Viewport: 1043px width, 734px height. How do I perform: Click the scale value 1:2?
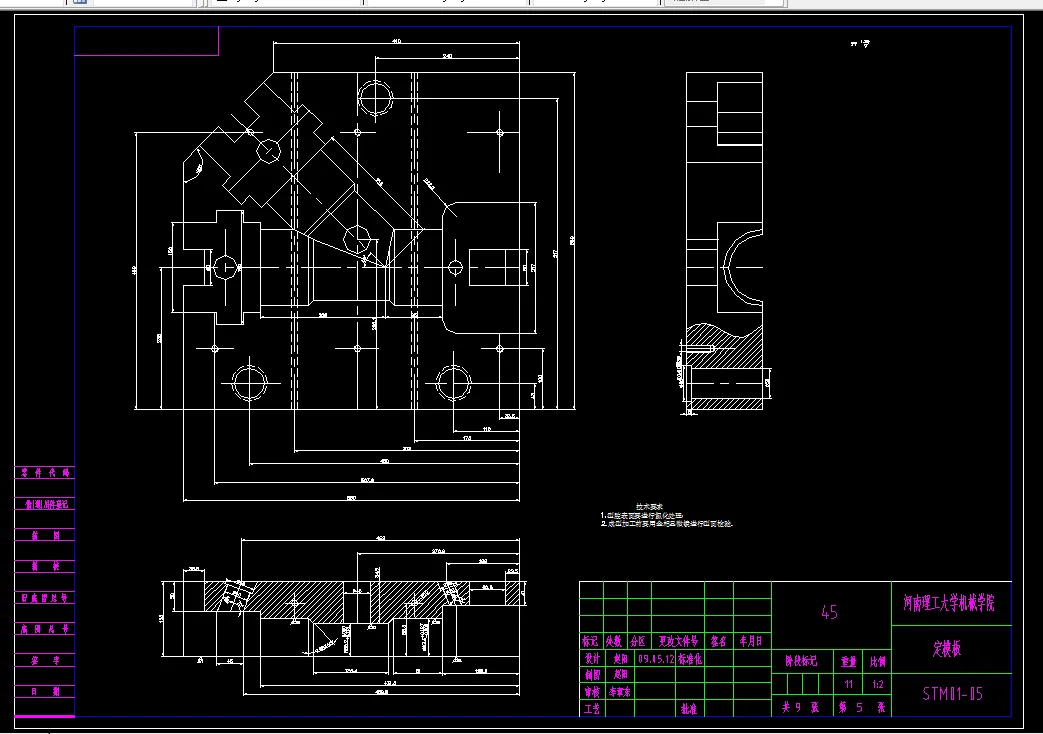click(878, 684)
